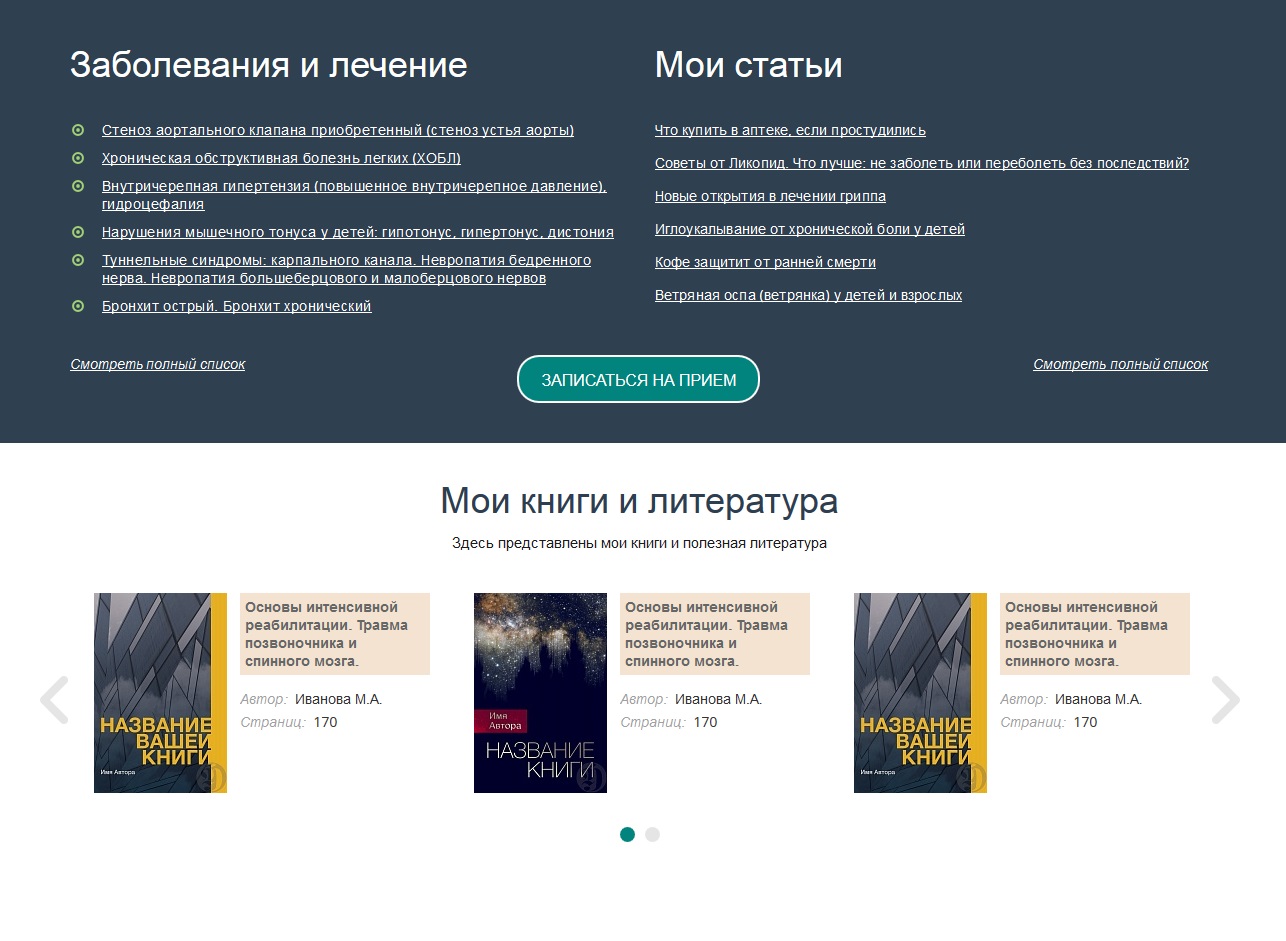Image resolution: width=1286 pixels, height=941 pixels.
Task: Open Что купить в аптеке article
Action: 790,130
